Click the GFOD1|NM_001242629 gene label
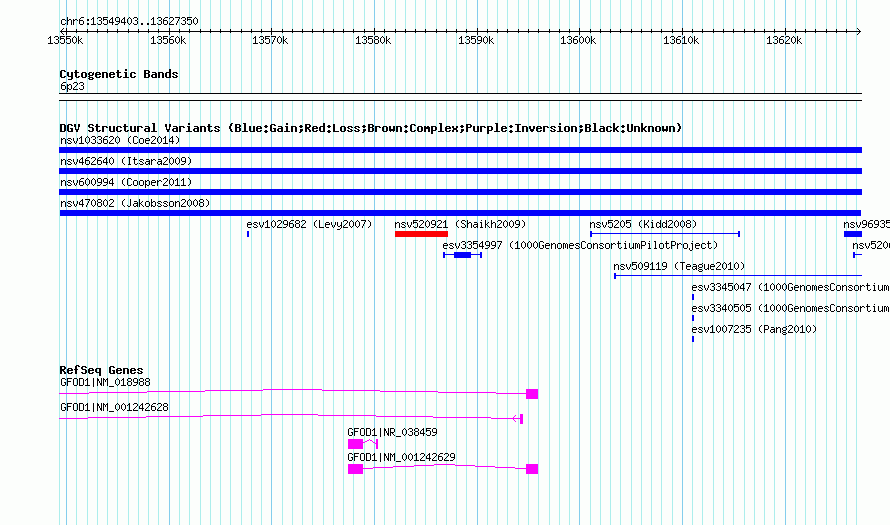 (x=401, y=457)
